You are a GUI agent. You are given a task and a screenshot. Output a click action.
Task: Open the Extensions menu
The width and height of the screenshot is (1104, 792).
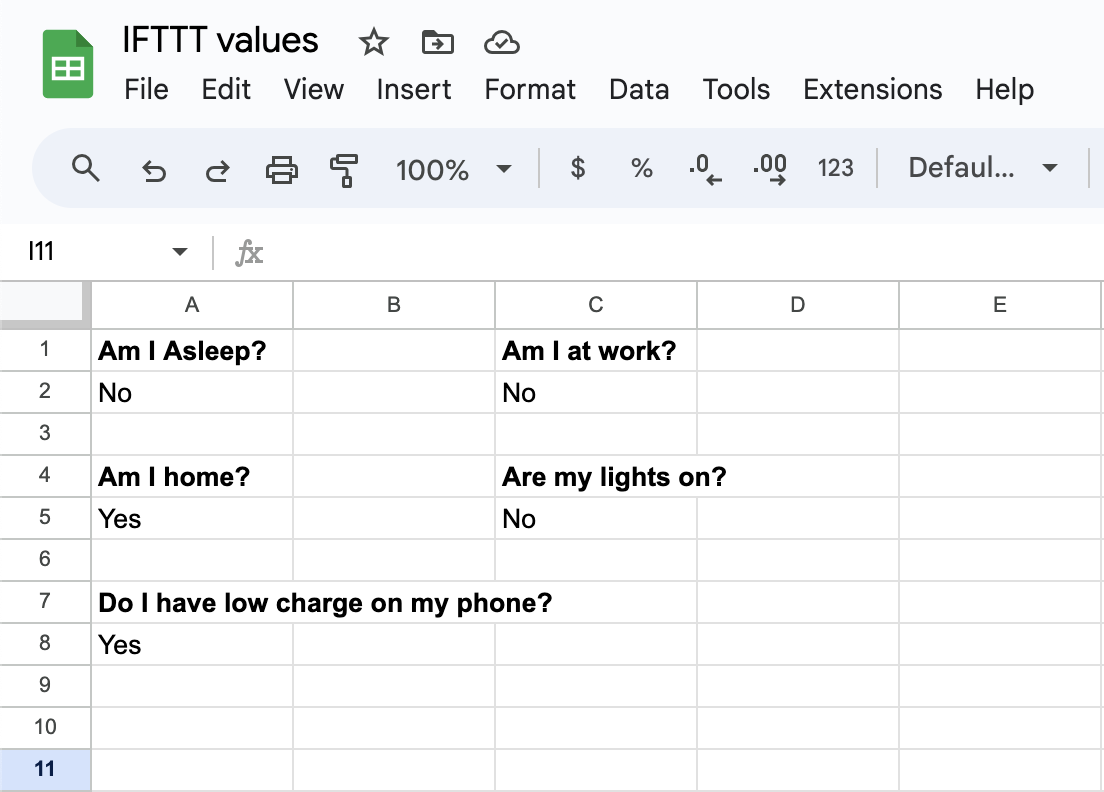[872, 89]
